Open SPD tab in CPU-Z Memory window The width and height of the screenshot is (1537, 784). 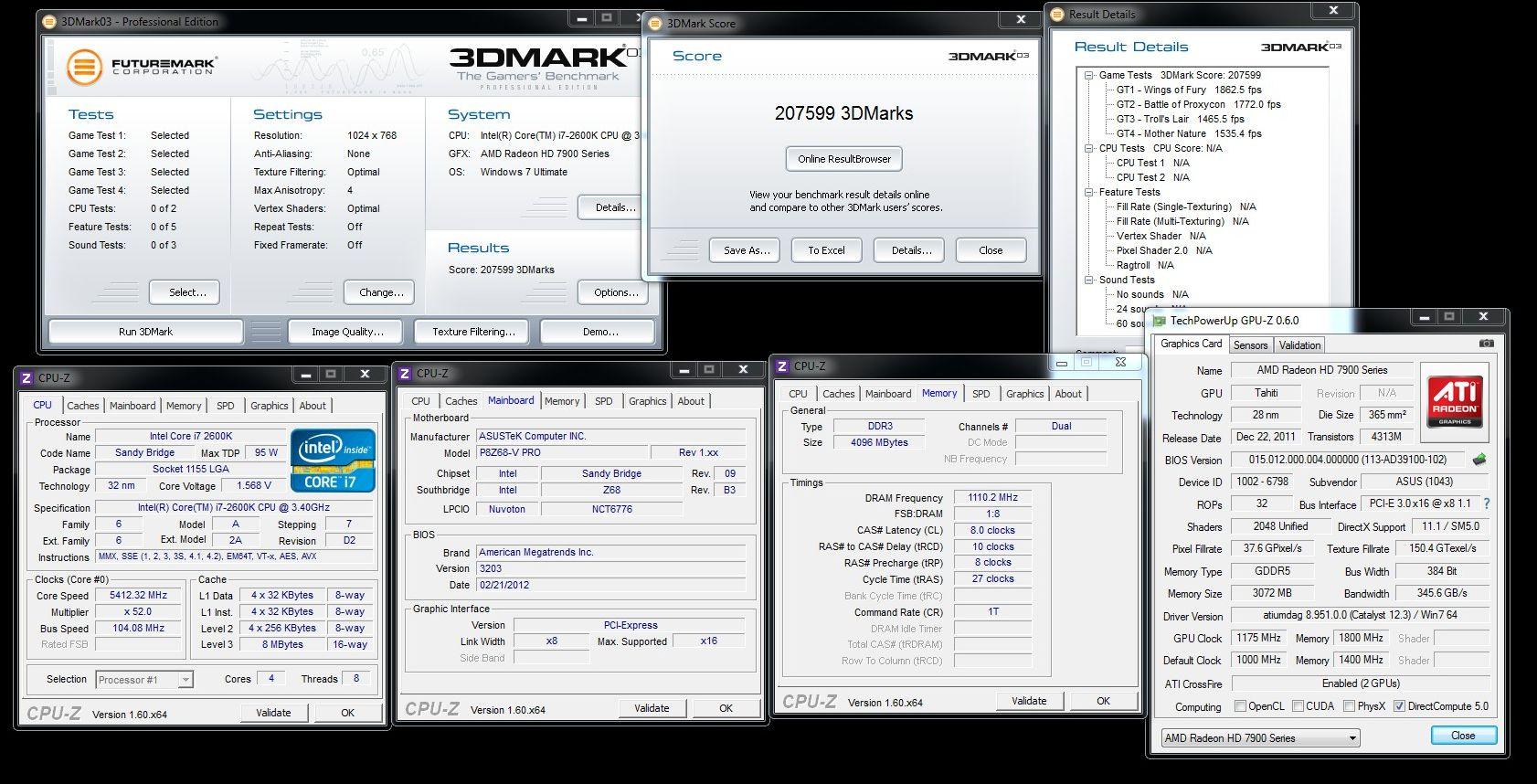[980, 394]
